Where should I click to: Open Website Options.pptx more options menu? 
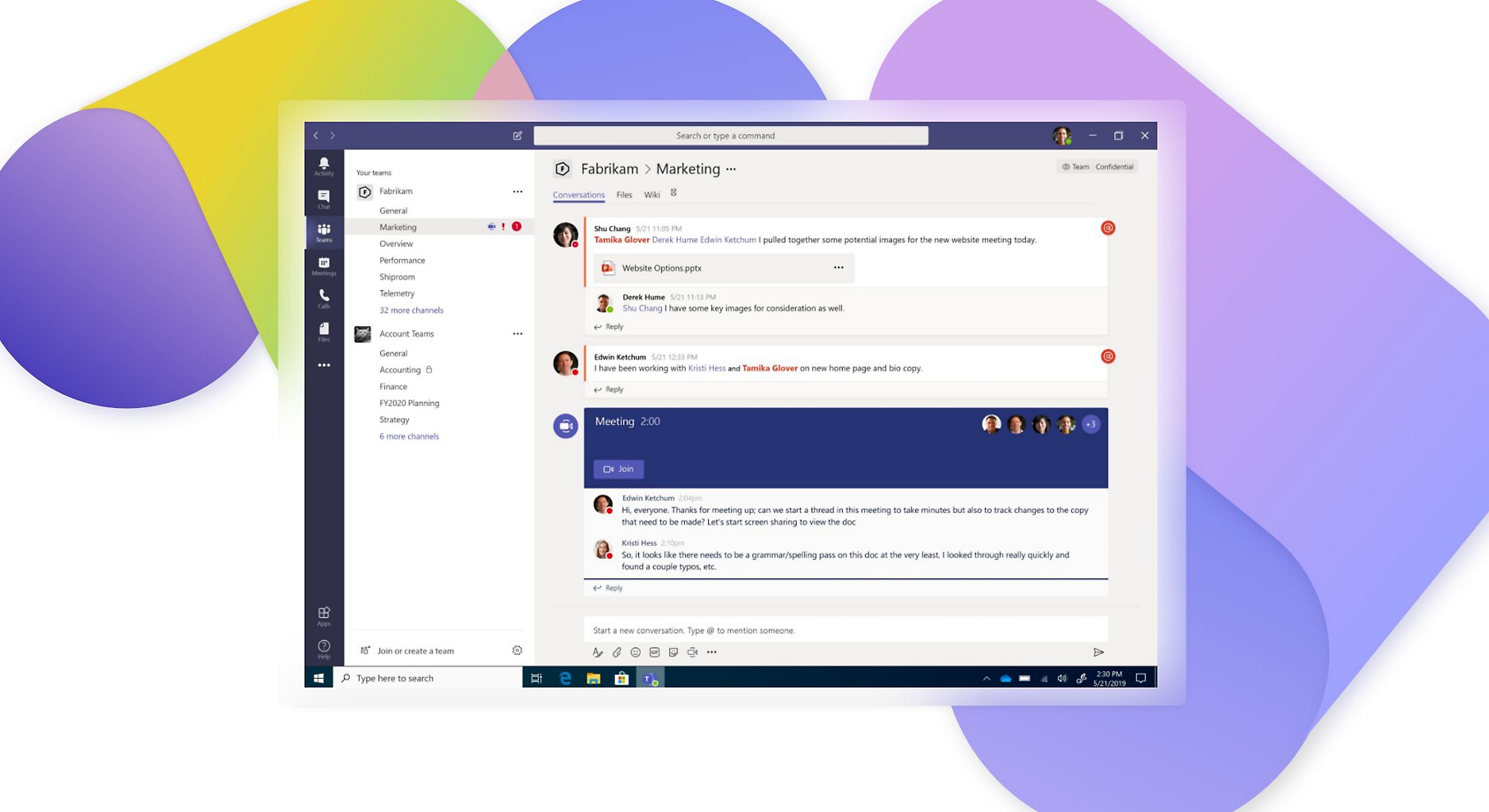pyautogui.click(x=838, y=268)
